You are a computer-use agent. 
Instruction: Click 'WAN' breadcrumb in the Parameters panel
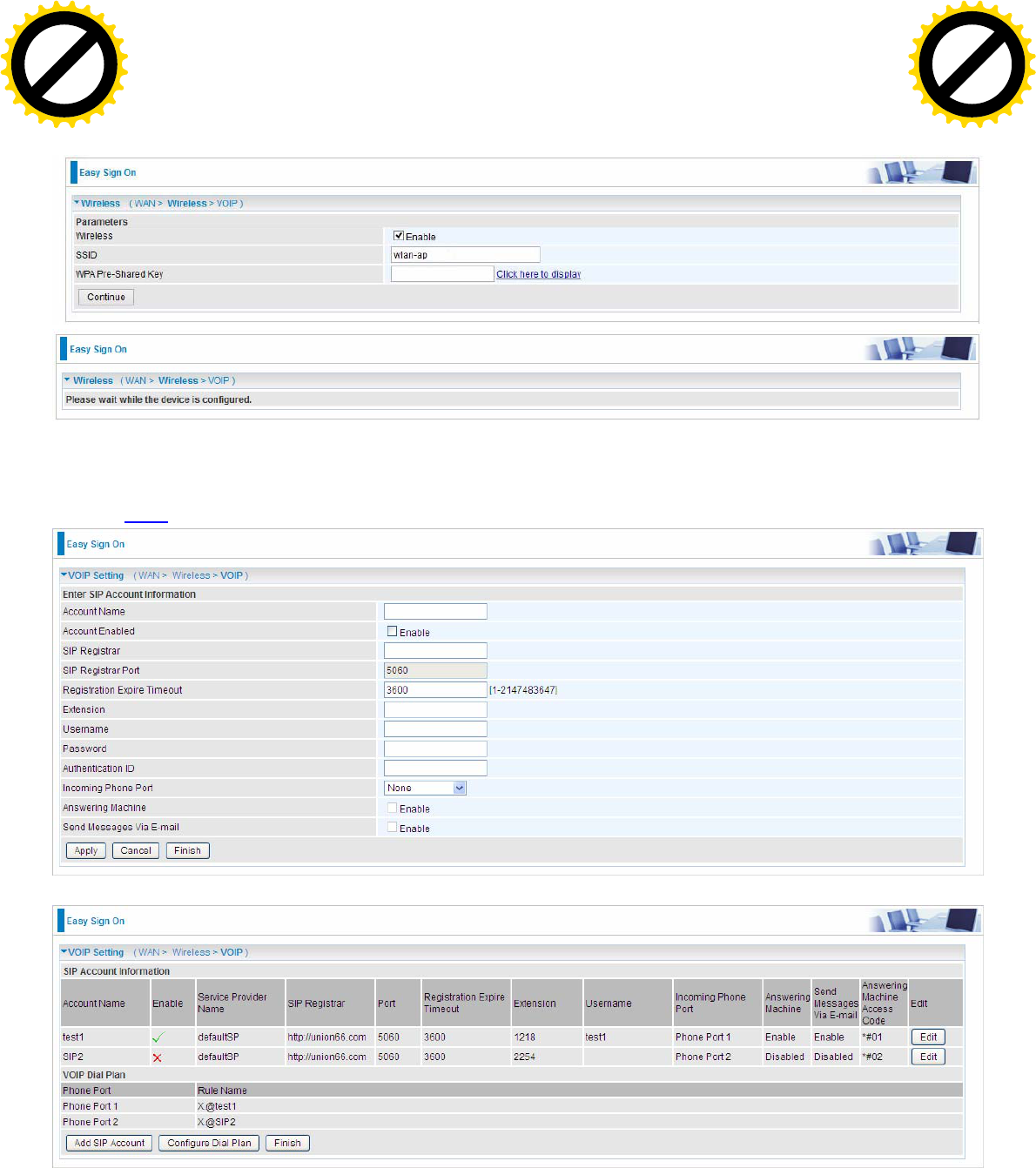(145, 204)
